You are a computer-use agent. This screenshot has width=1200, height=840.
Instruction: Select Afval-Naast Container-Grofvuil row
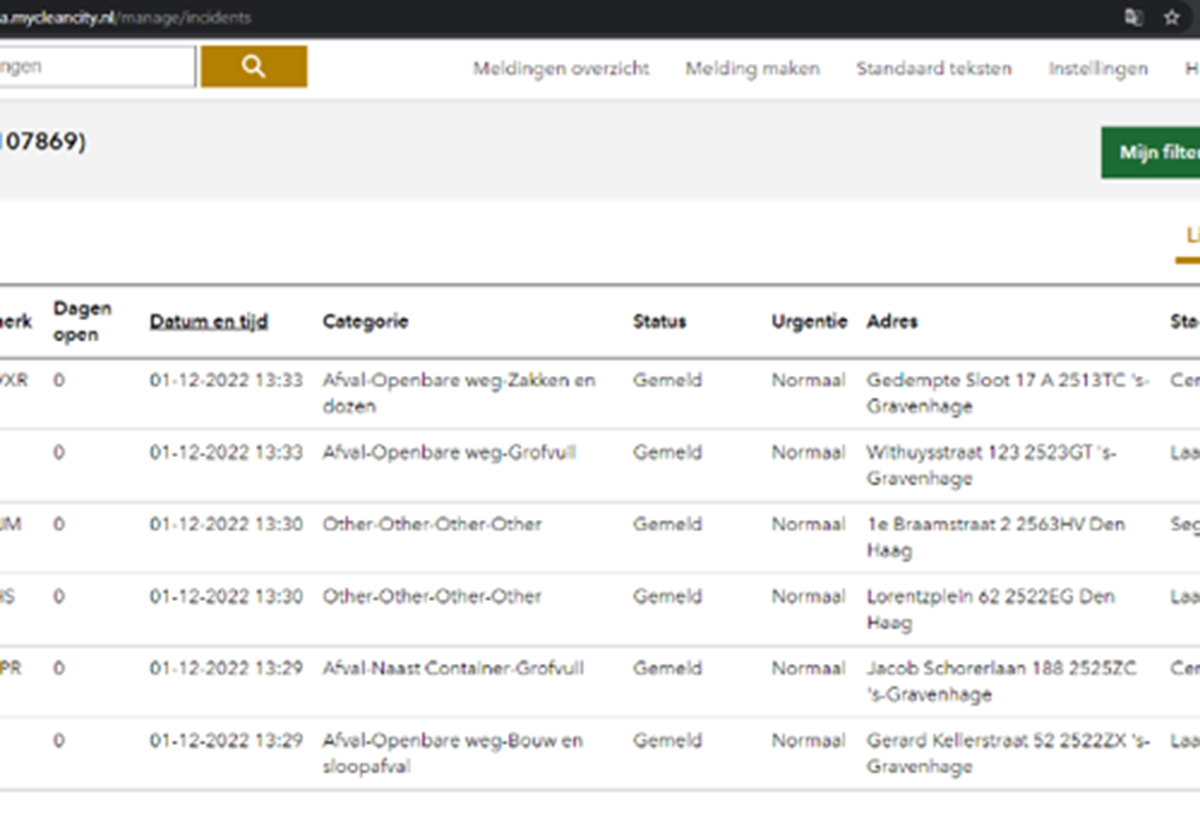point(600,682)
